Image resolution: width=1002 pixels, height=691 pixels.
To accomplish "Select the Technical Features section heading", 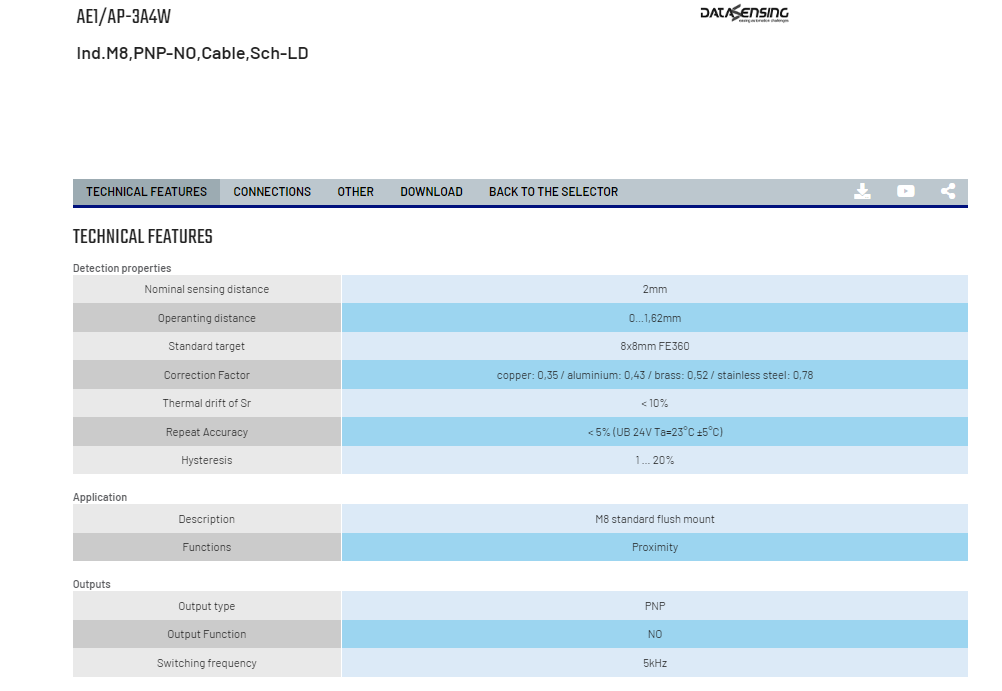I will coord(143,237).
